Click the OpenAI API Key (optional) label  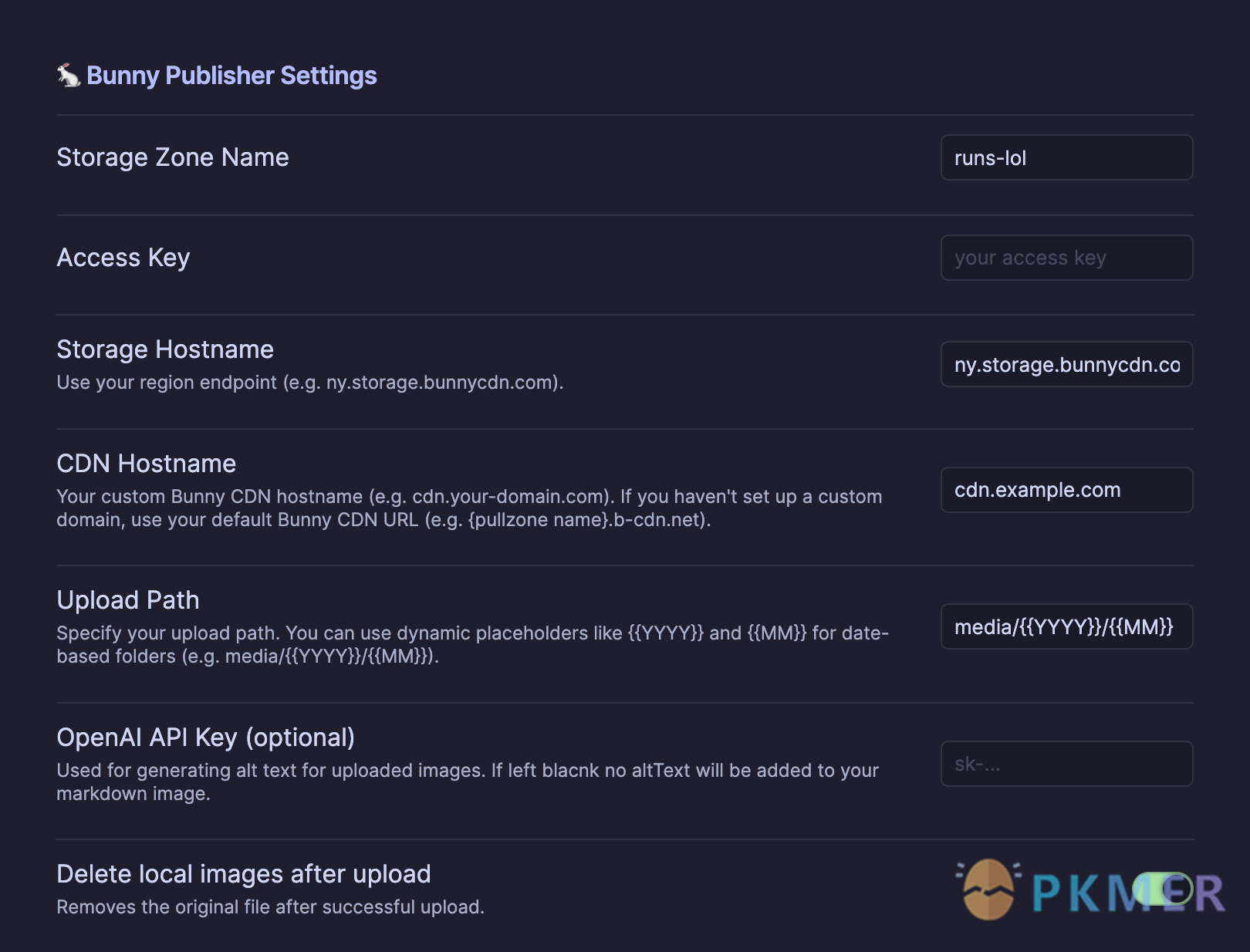[x=206, y=738]
